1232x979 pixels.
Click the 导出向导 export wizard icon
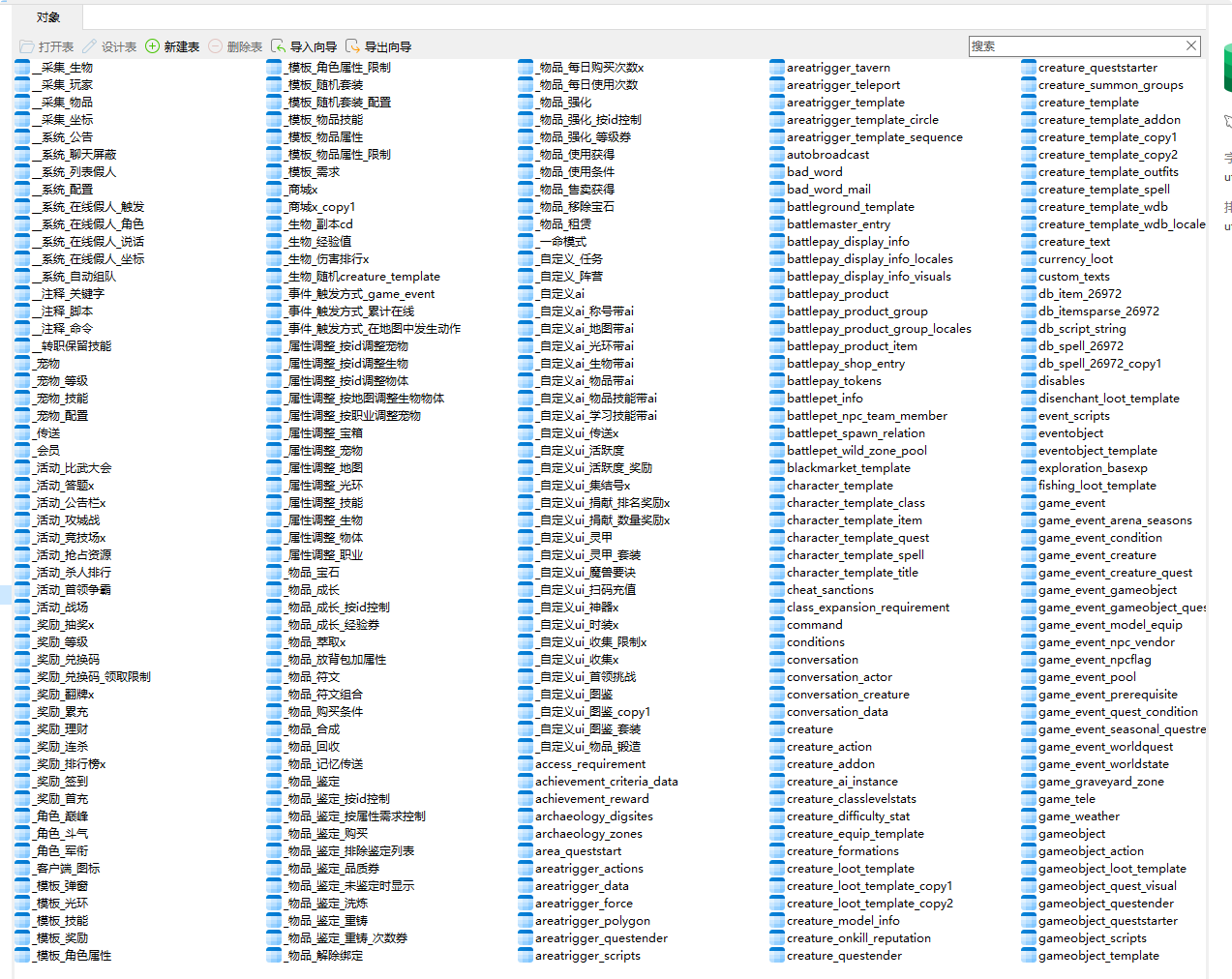pos(353,46)
